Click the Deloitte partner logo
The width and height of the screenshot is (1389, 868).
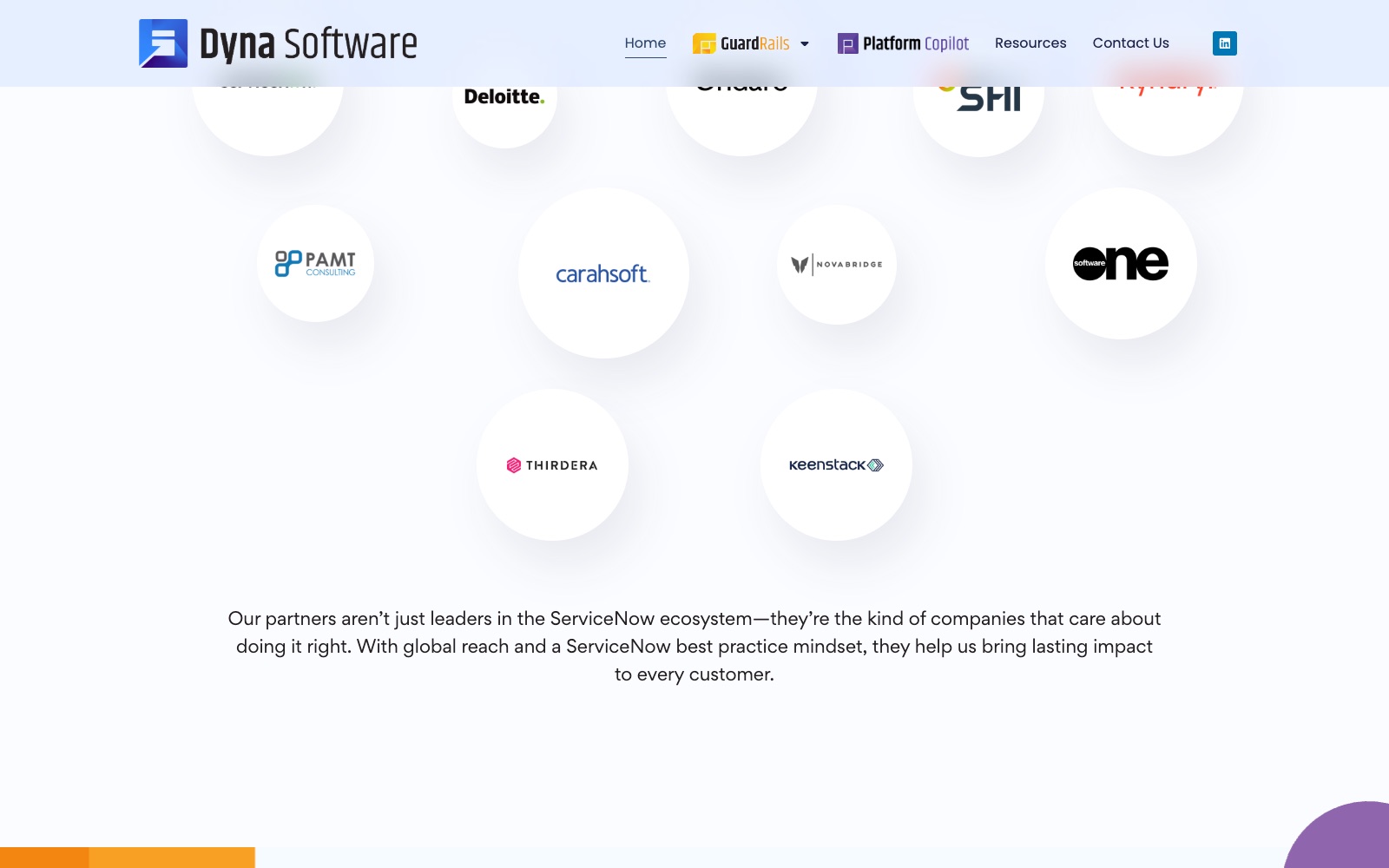click(x=504, y=97)
